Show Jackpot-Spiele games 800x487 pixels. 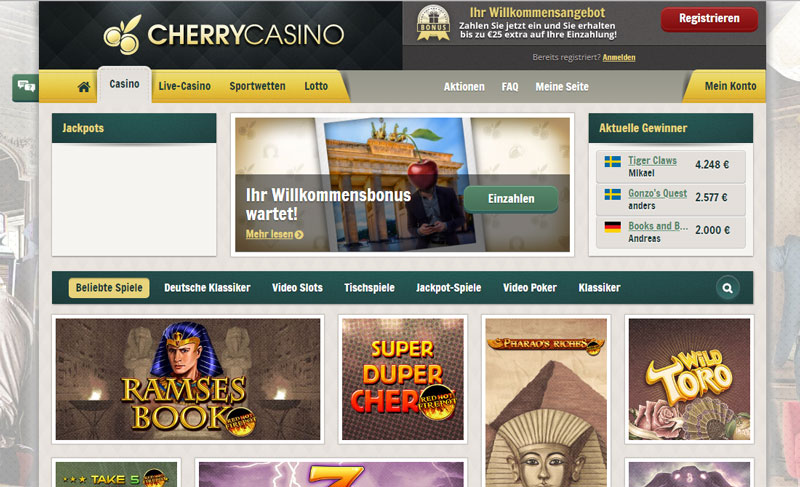click(448, 288)
